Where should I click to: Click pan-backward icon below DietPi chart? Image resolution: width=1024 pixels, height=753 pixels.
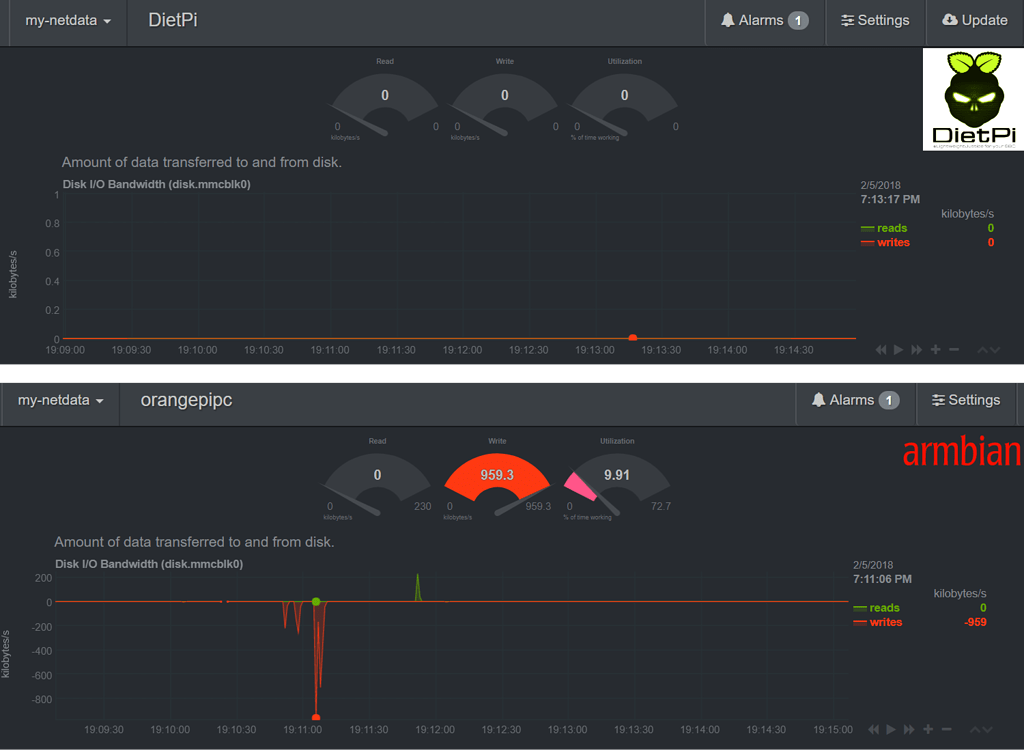tap(881, 349)
